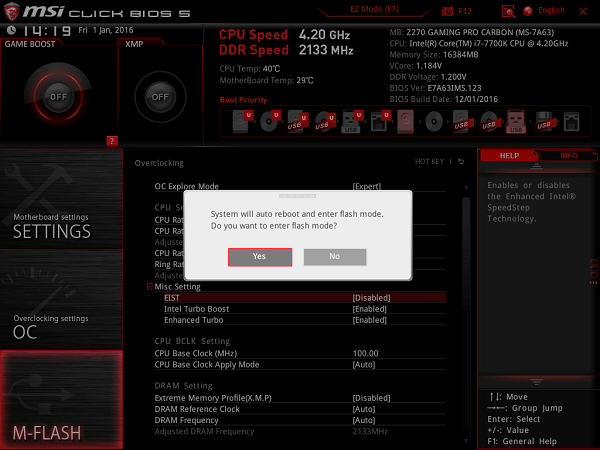
Task: Open Extreme Memory Profile [Disabled] value
Action: pos(371,398)
